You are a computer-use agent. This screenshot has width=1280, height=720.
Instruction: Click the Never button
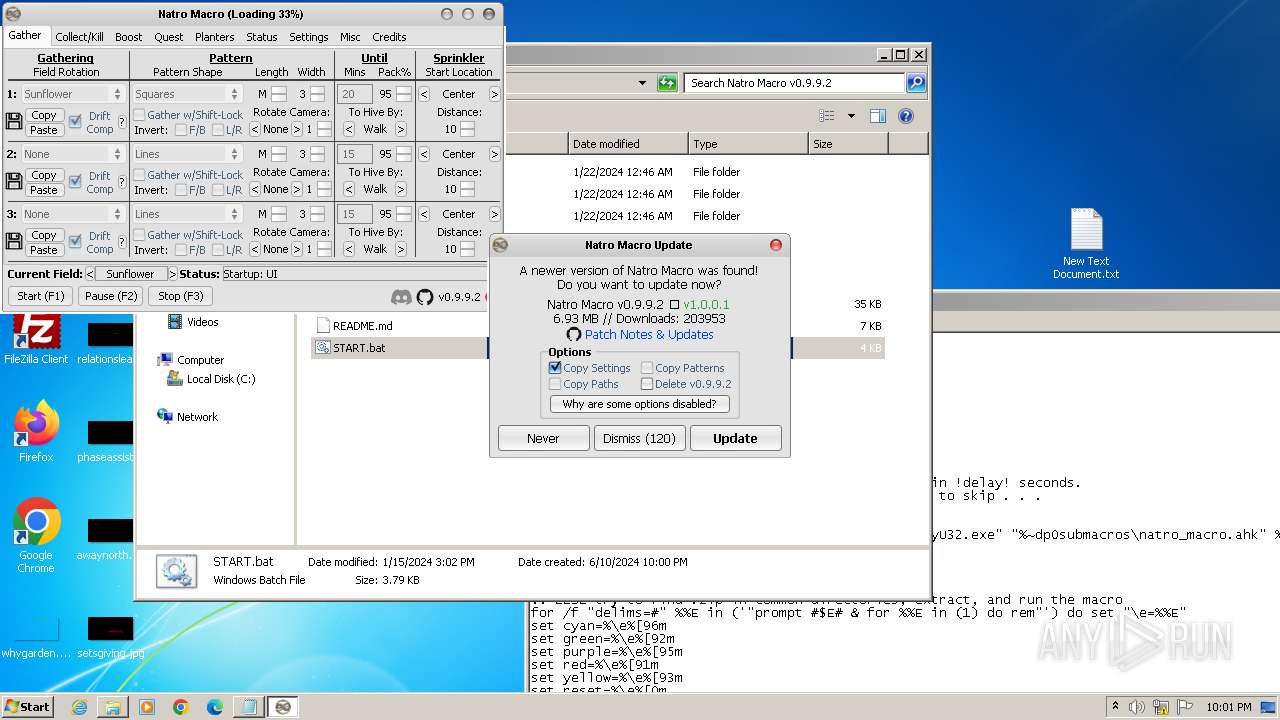point(543,438)
